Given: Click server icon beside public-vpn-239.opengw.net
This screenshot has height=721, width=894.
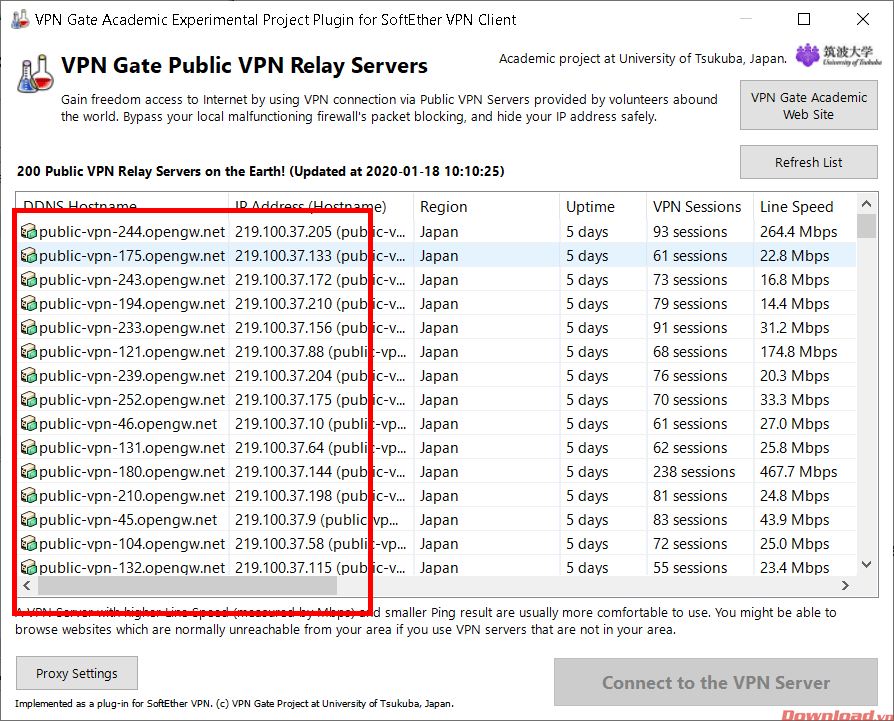Looking at the screenshot, I should coord(29,376).
